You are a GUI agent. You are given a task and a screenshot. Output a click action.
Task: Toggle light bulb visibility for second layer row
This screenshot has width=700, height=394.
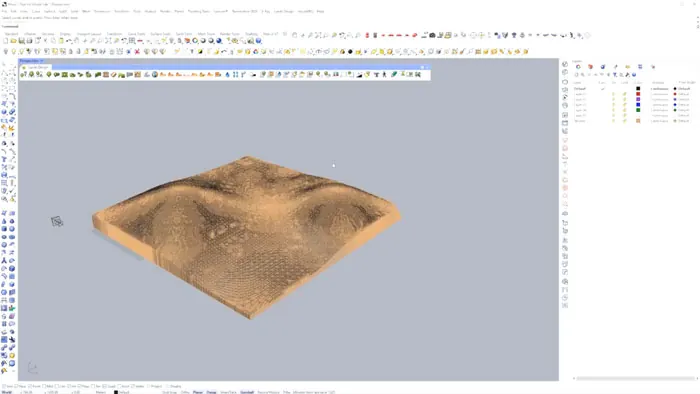(613, 94)
